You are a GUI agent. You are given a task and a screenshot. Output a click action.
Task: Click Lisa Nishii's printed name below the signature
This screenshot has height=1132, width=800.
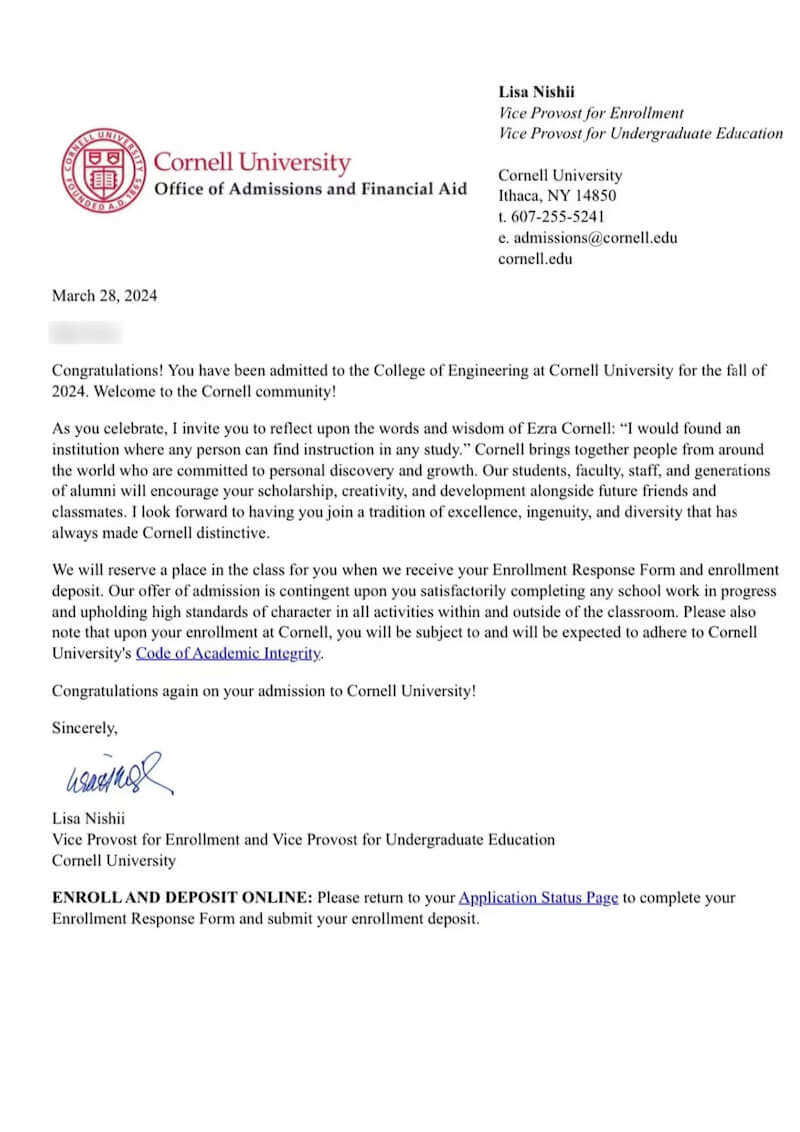click(x=93, y=819)
